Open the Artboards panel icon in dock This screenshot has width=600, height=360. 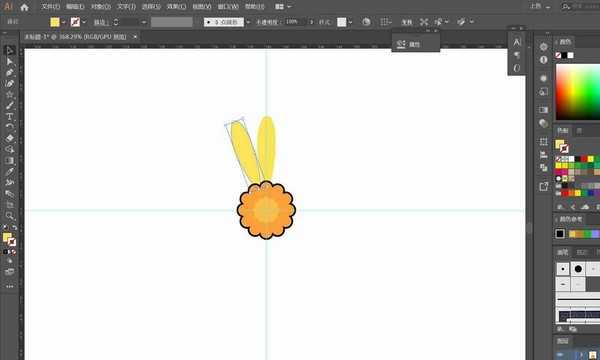[x=543, y=142]
